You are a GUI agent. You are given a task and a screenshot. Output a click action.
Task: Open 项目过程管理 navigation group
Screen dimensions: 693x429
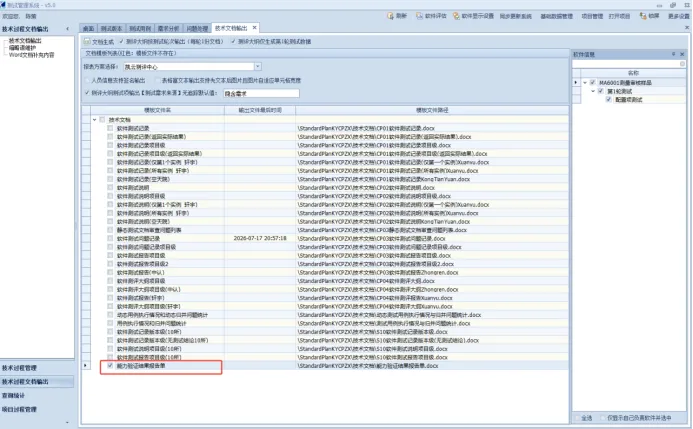37,409
